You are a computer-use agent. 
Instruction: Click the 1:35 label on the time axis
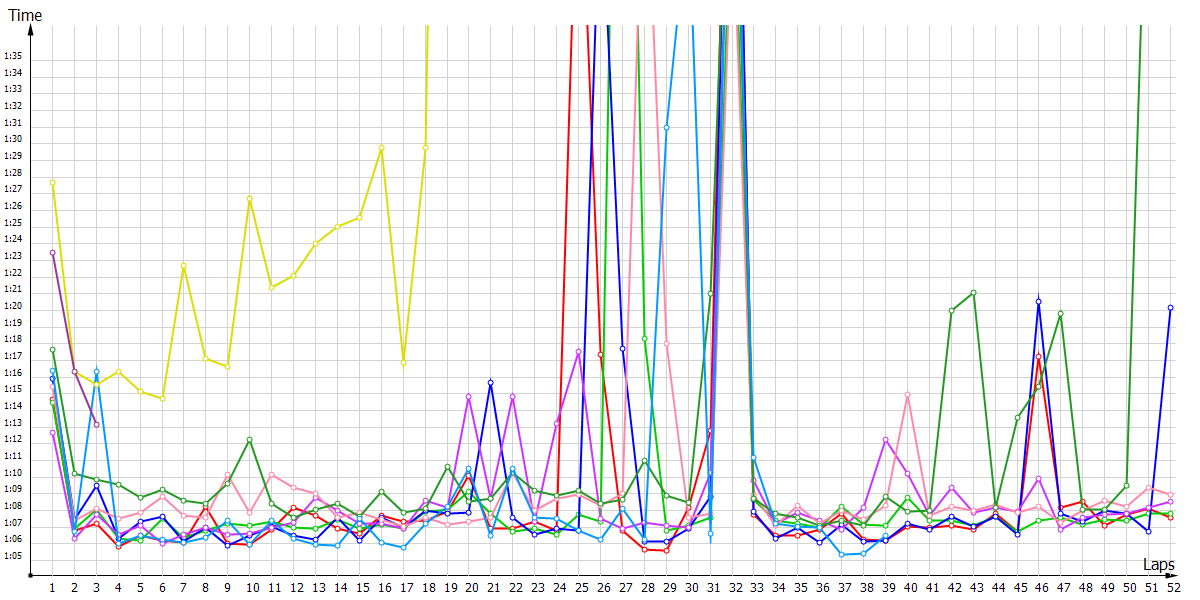[x=13, y=56]
